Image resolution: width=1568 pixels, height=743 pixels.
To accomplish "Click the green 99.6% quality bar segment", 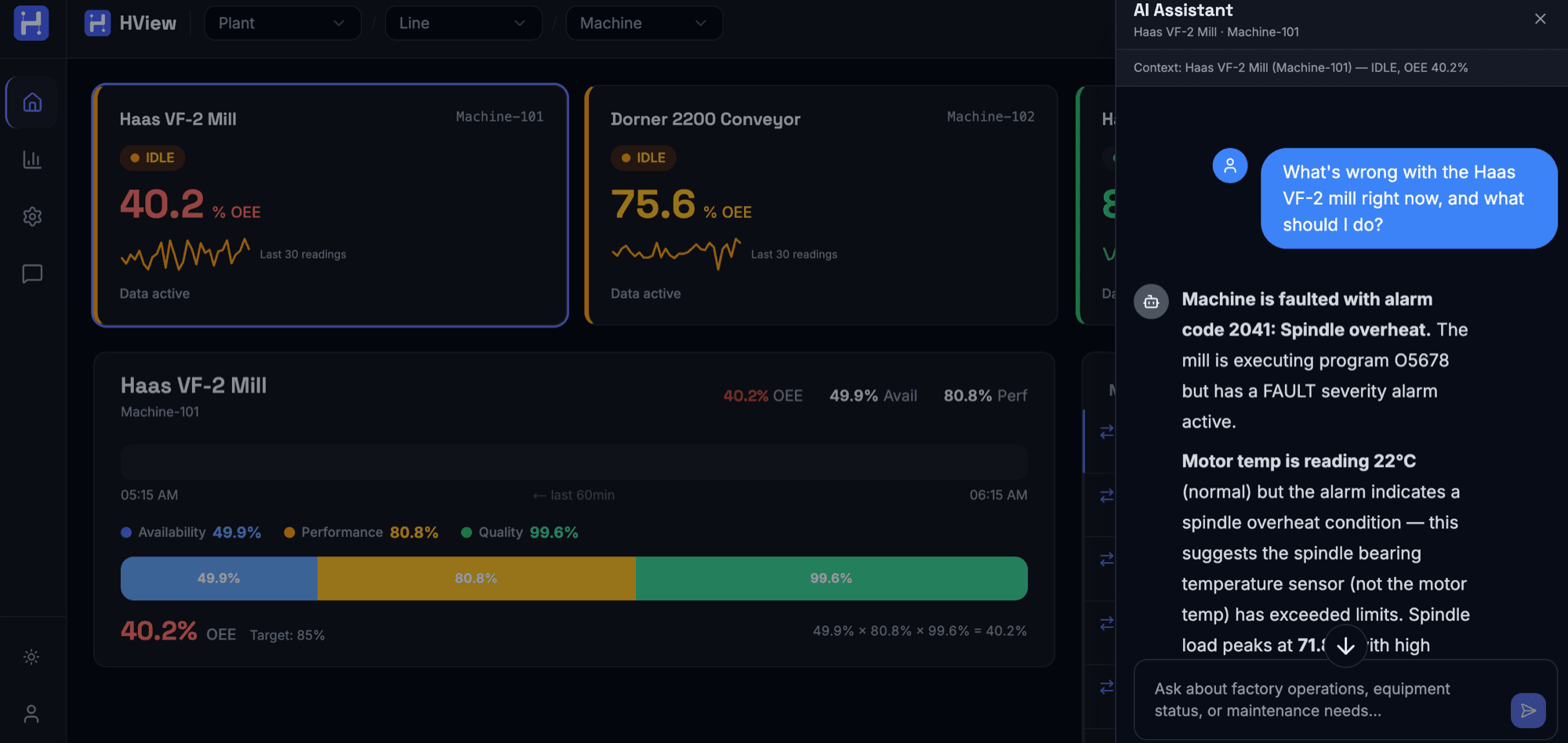I will 831,578.
